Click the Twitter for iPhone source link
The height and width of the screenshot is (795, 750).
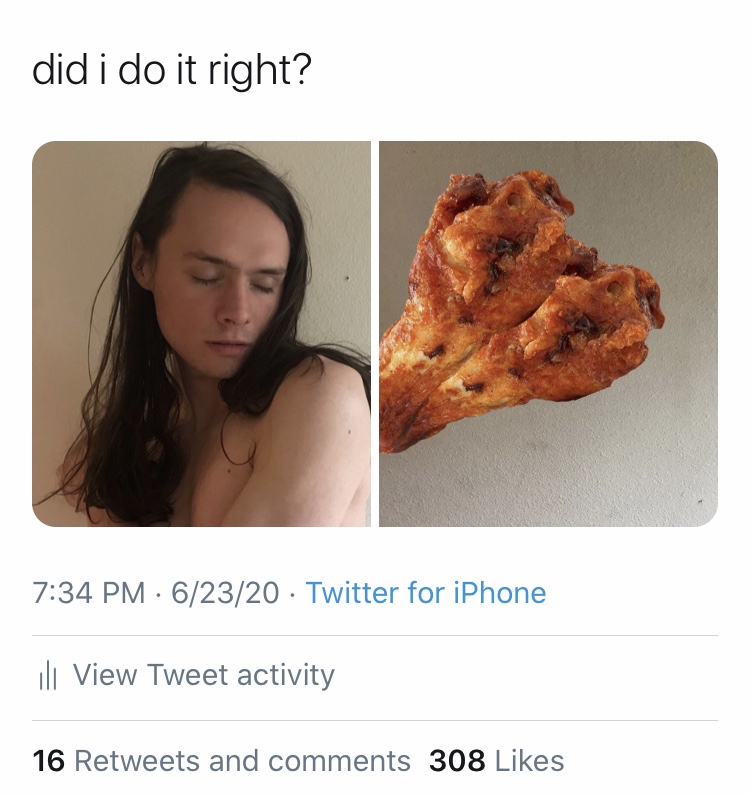click(426, 593)
